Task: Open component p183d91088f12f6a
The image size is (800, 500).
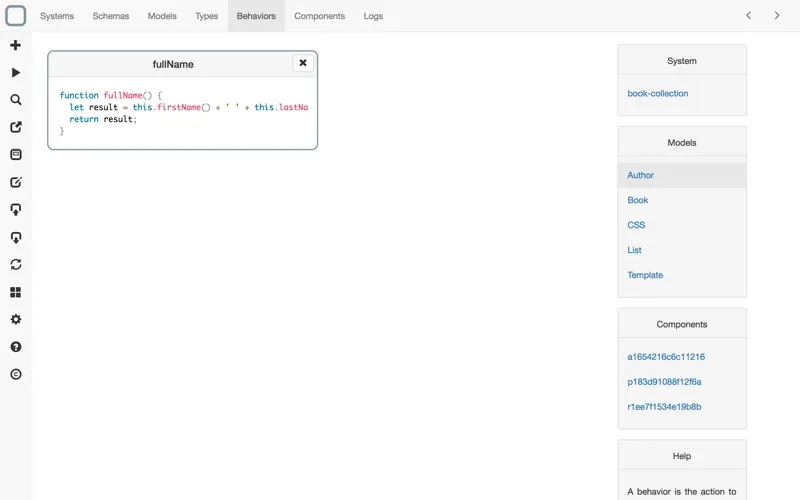Action: pos(664,382)
